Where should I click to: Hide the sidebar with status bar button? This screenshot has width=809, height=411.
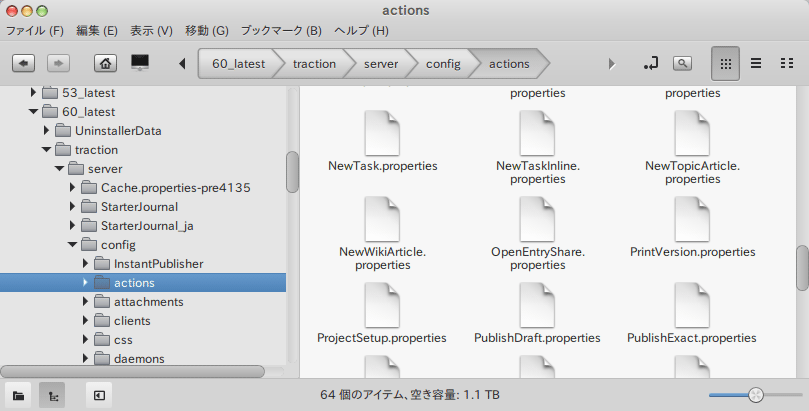click(x=99, y=395)
